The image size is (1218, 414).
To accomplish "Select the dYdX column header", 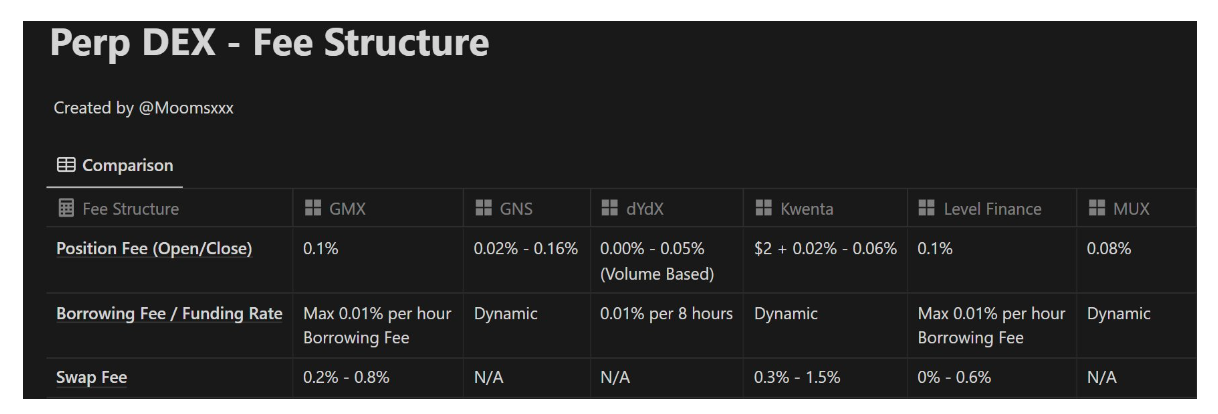I will pyautogui.click(x=668, y=209).
